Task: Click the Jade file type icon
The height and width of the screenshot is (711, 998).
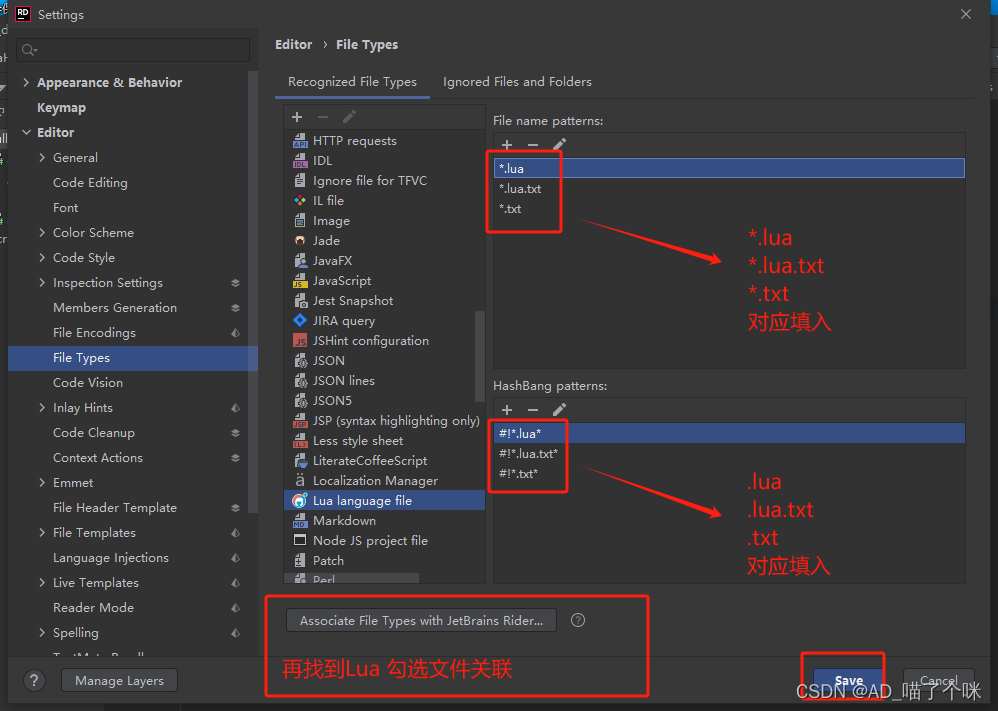Action: tap(300, 241)
